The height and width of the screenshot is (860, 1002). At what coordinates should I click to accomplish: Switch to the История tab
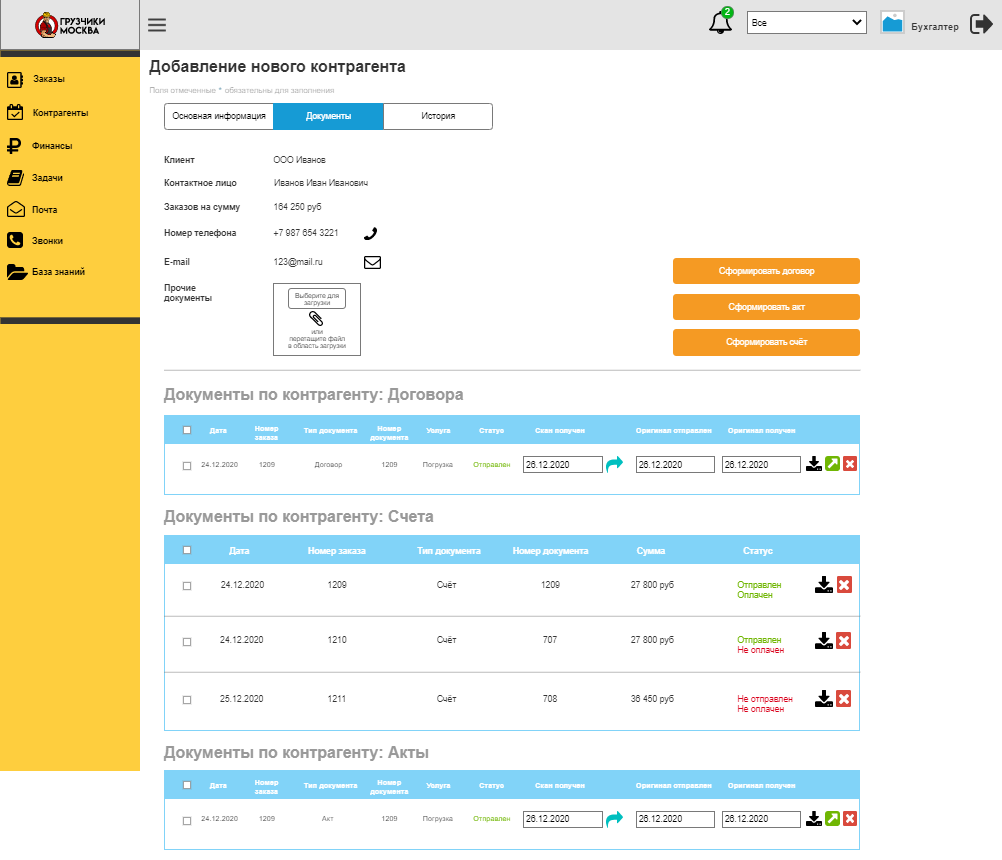(438, 116)
